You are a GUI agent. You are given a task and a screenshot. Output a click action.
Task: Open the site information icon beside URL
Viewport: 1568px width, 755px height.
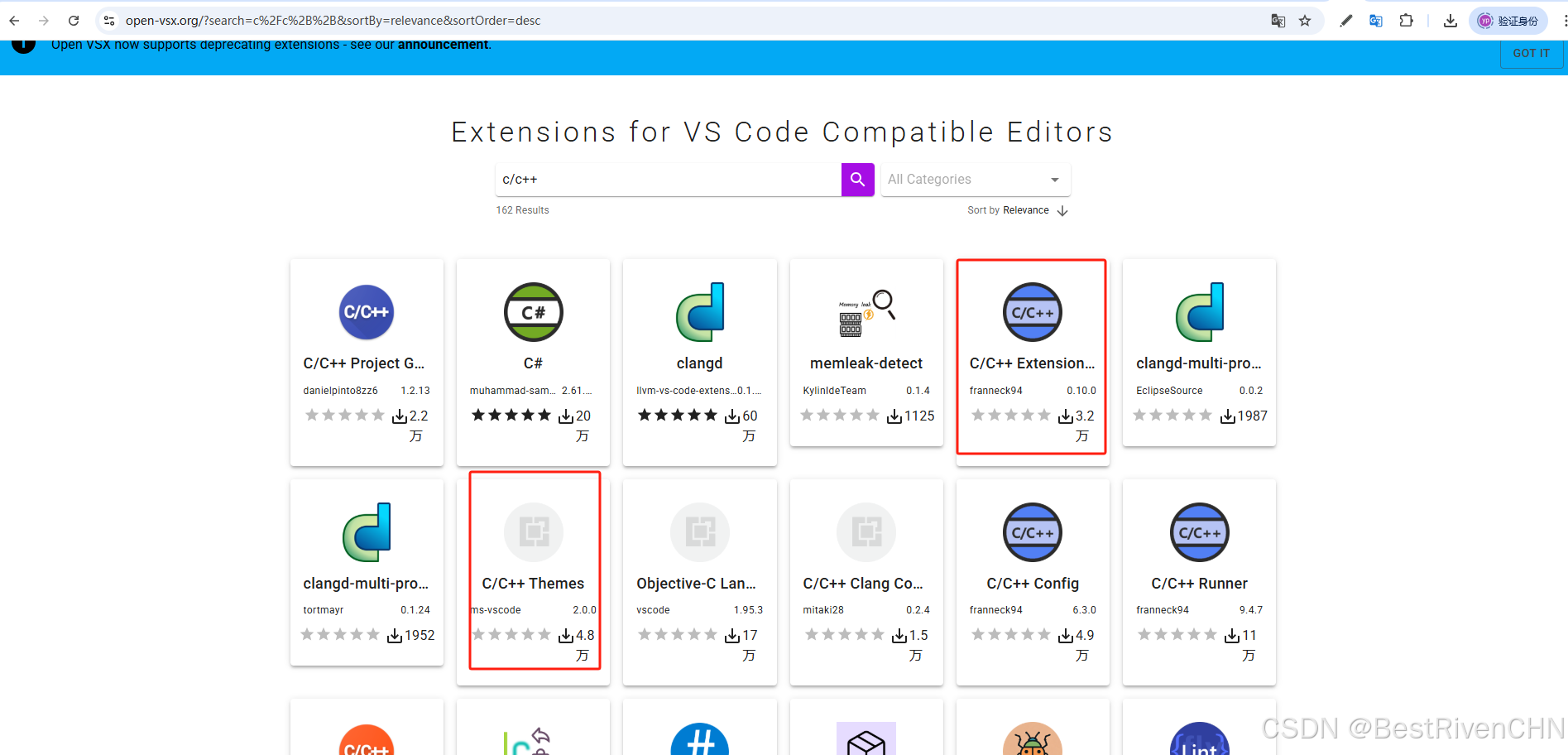tap(109, 21)
